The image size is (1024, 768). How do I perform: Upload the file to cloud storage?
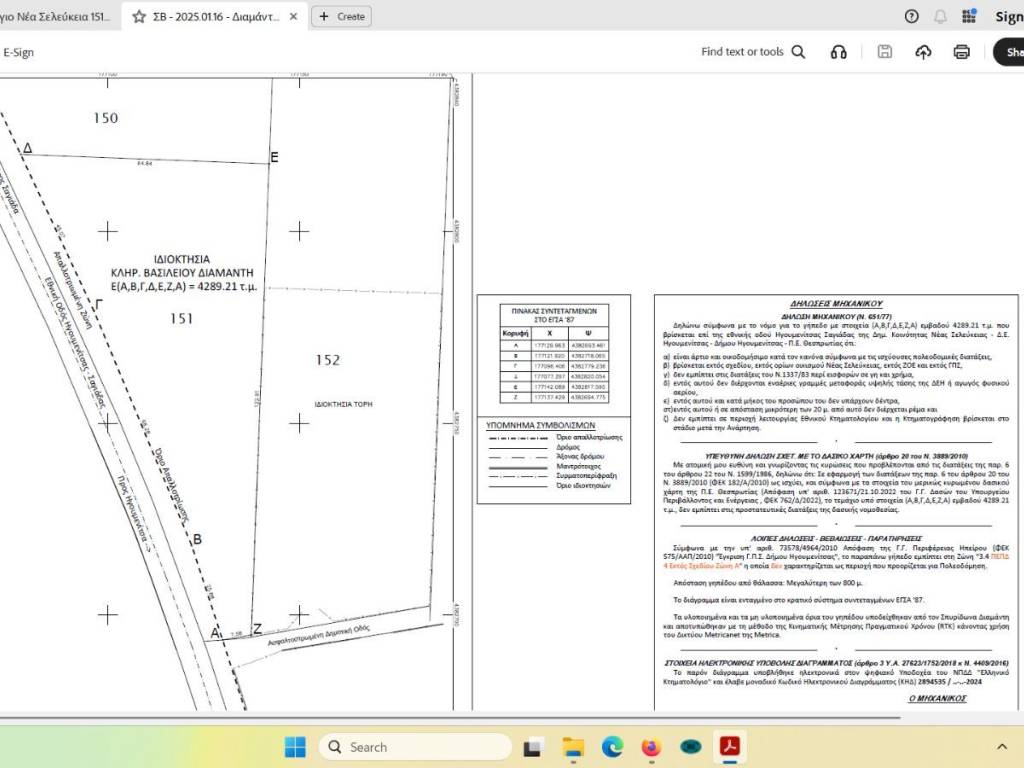click(923, 52)
